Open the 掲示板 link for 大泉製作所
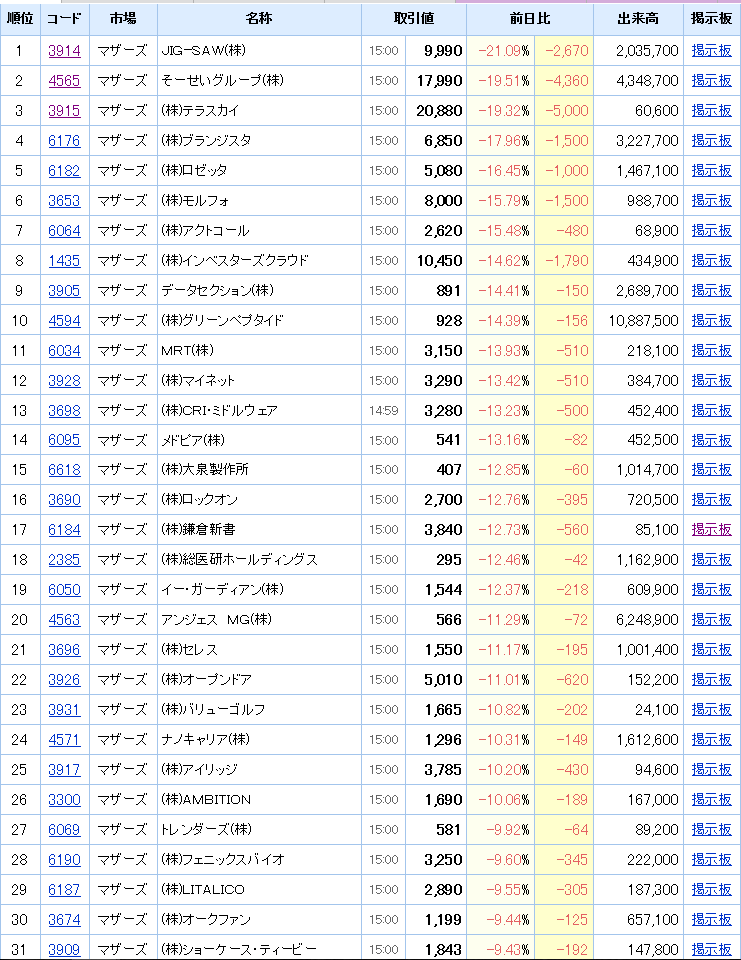741x960 pixels. pyautogui.click(x=712, y=470)
